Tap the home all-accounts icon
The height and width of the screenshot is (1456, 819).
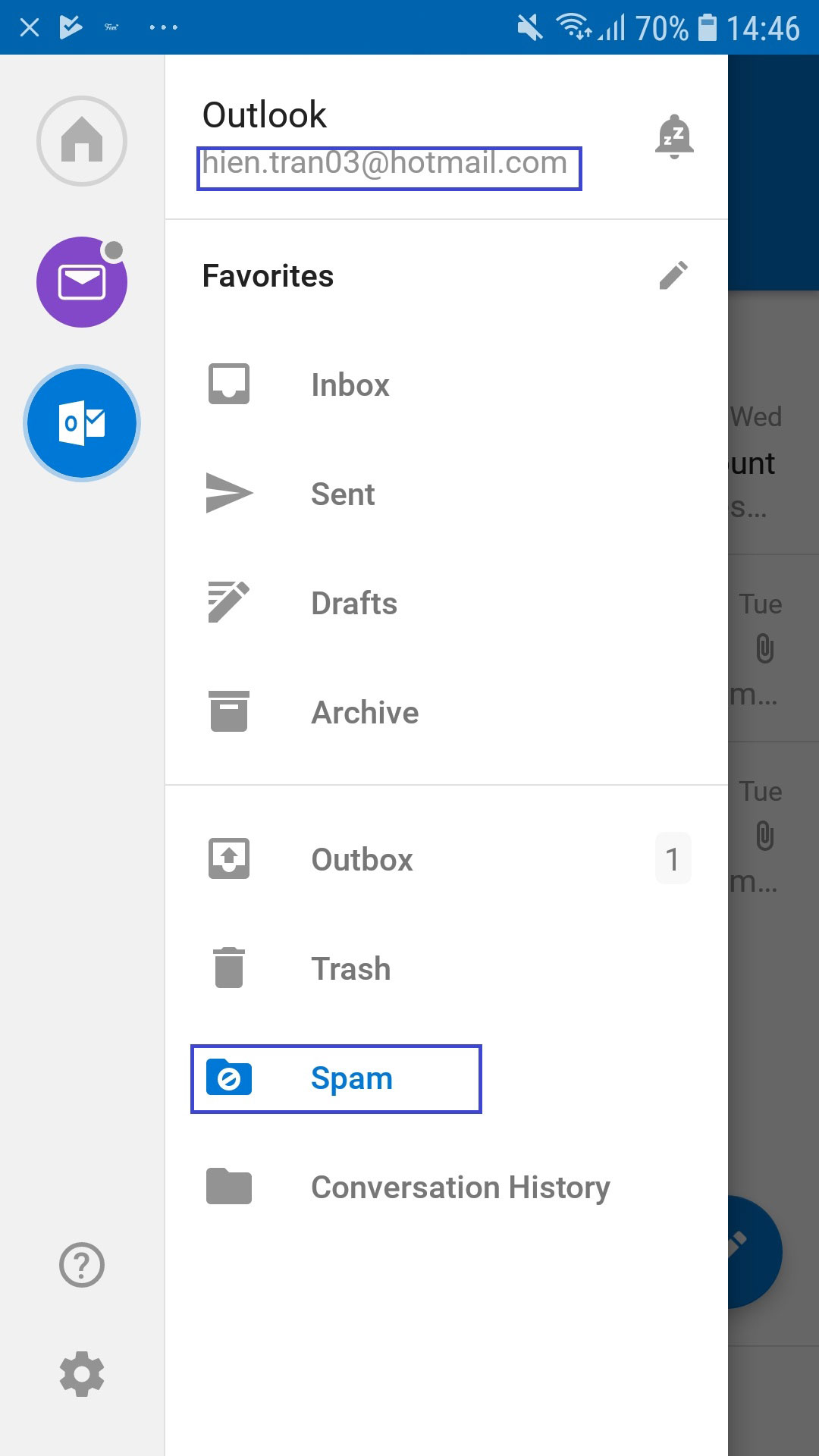click(x=82, y=141)
